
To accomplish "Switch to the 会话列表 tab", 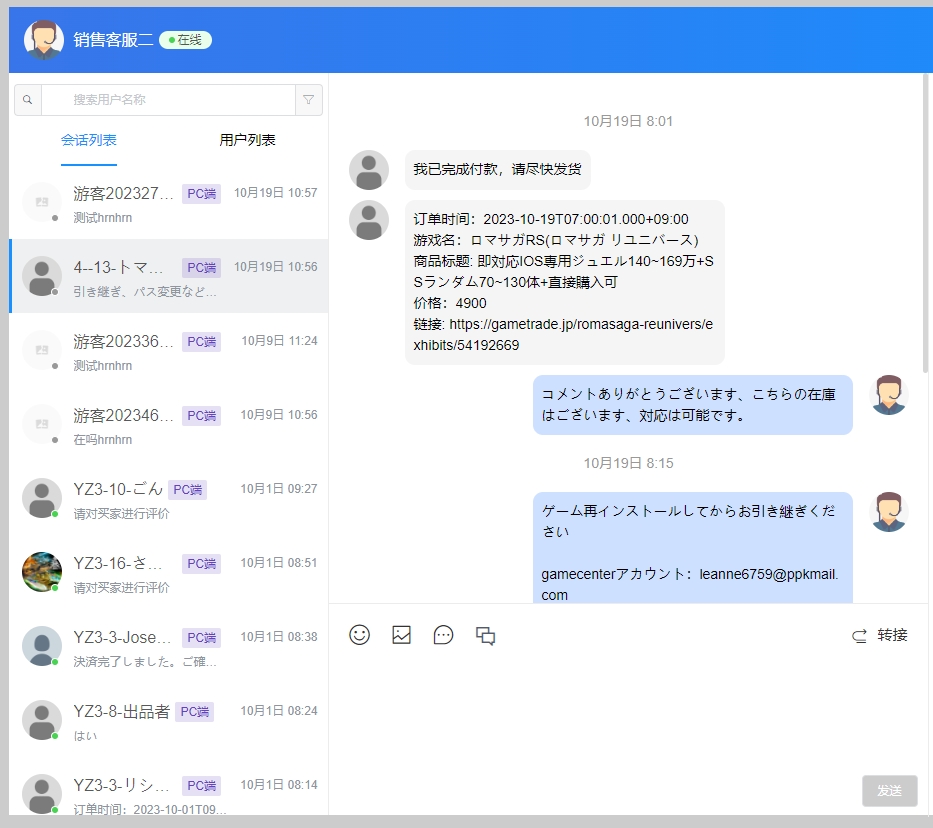I will 89,140.
